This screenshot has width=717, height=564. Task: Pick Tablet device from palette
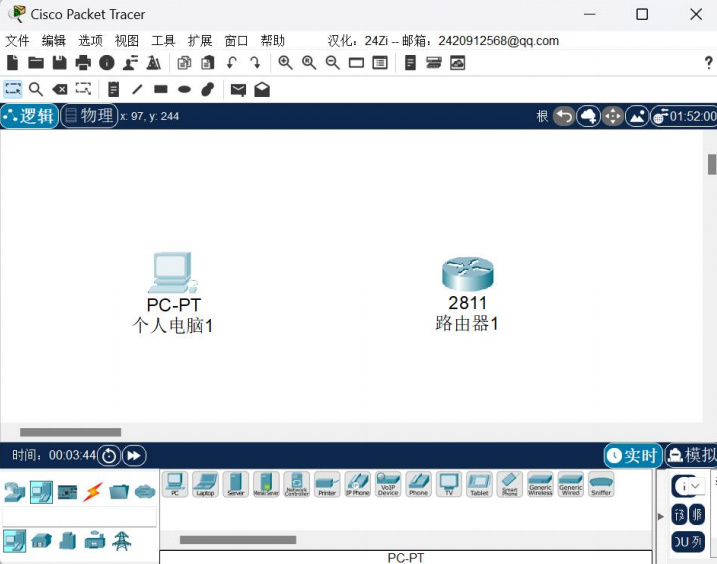point(479,484)
